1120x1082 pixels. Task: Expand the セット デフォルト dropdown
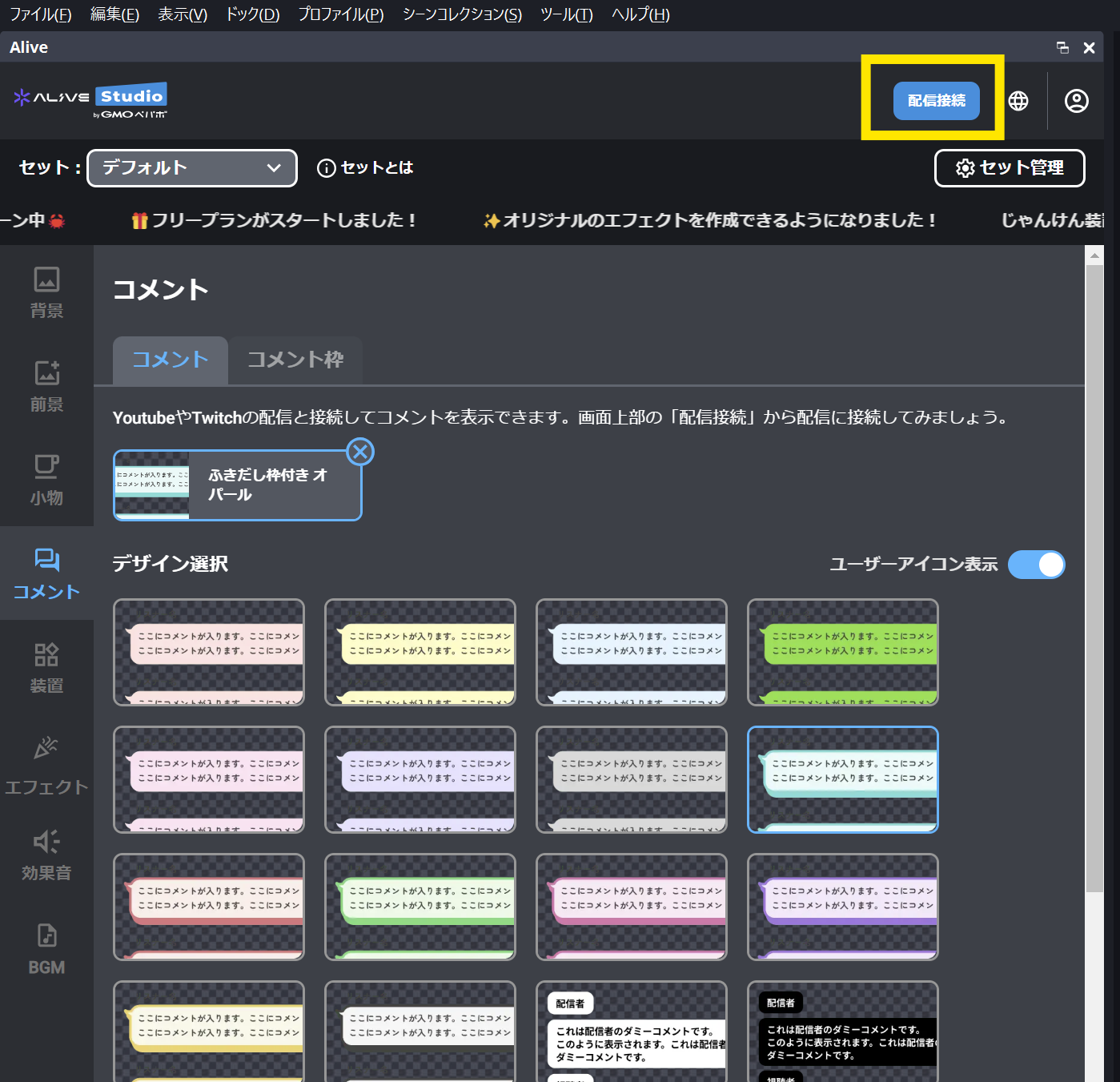click(192, 168)
